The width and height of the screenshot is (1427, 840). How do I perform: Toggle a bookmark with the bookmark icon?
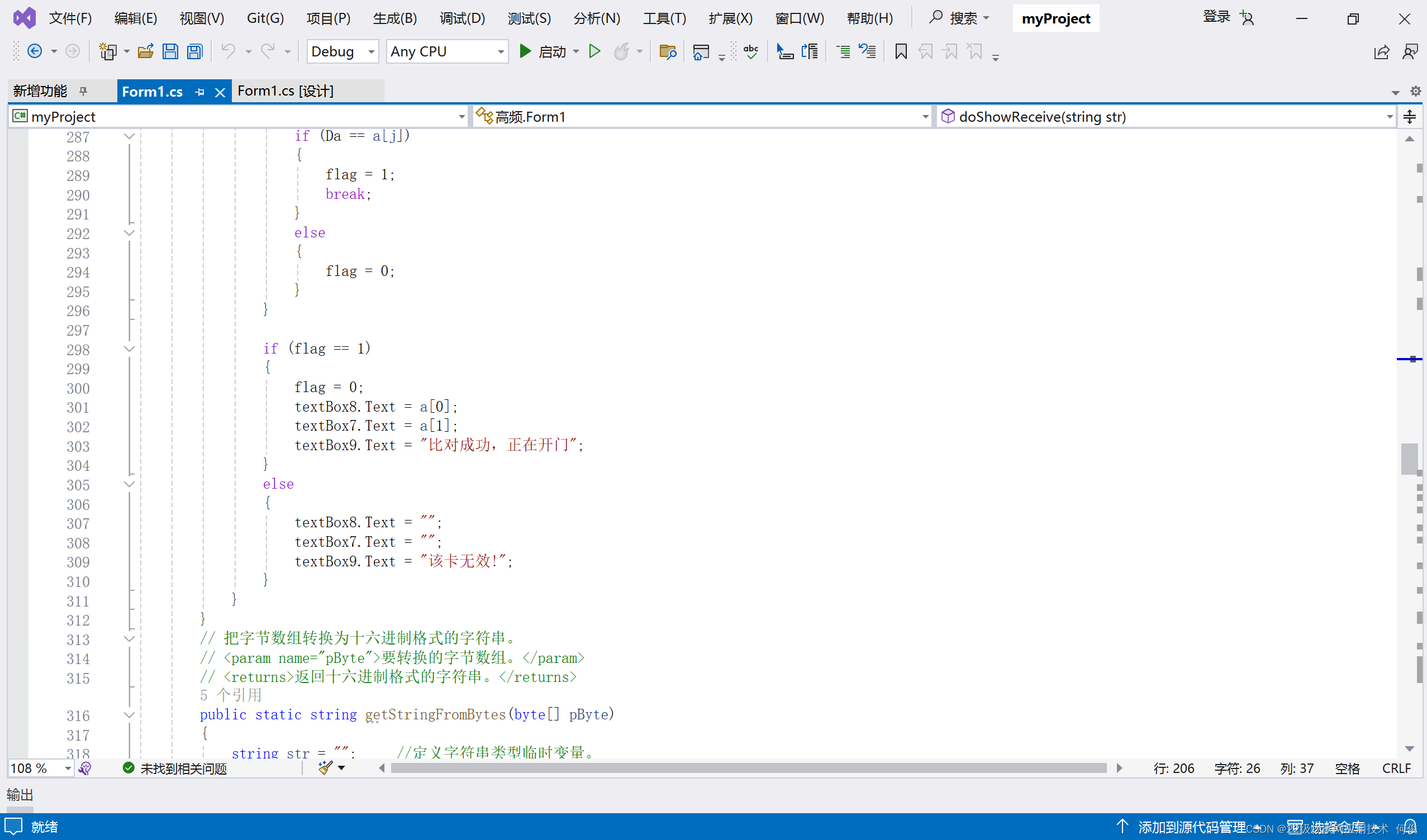(901, 51)
